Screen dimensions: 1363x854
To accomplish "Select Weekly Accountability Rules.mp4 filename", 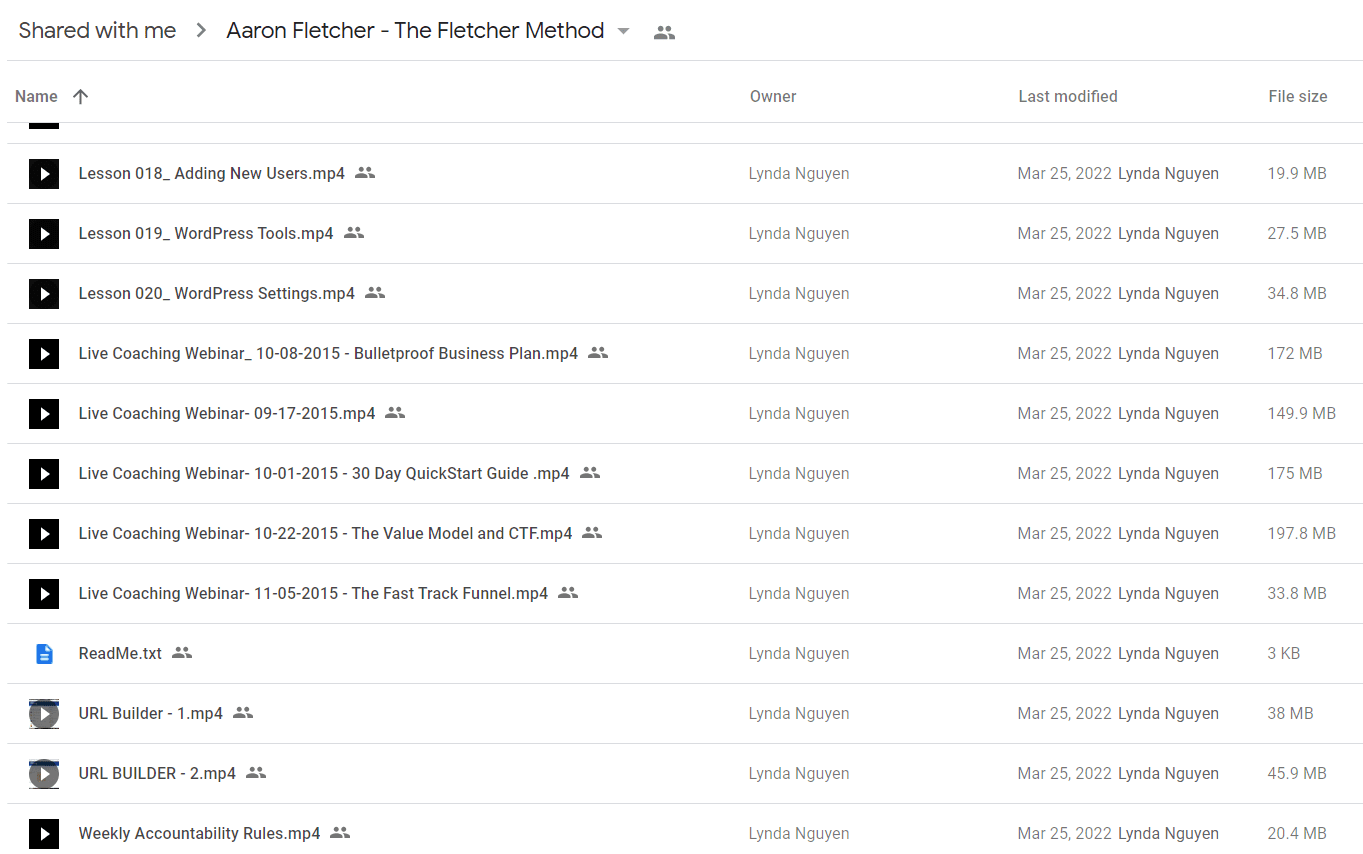I will coord(200,834).
